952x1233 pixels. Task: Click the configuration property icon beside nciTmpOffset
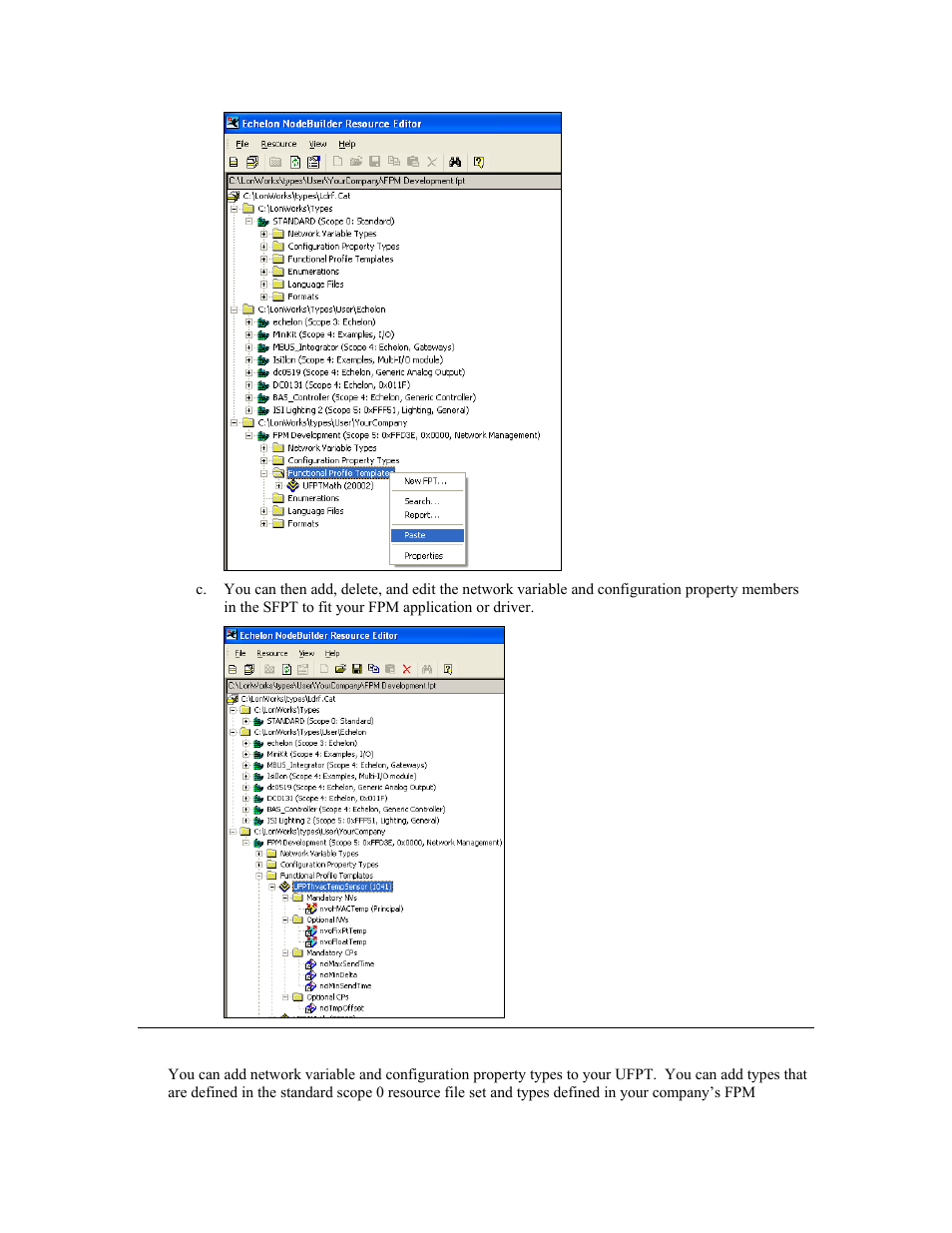(311, 1007)
